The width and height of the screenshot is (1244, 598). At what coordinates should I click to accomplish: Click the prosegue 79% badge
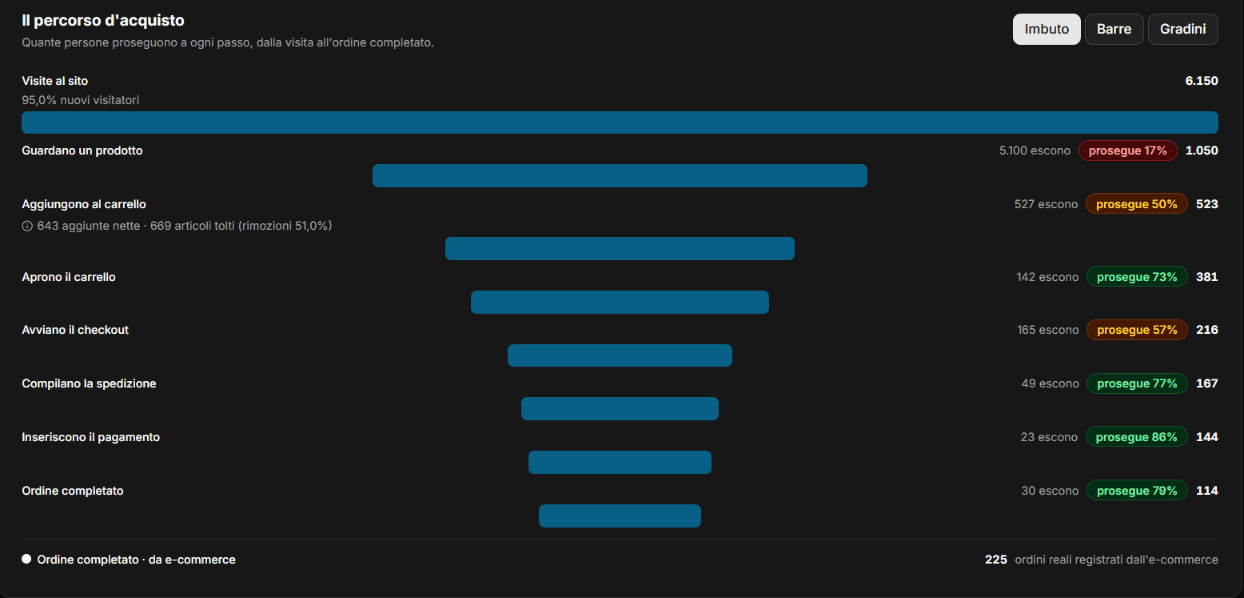[x=1136, y=491]
